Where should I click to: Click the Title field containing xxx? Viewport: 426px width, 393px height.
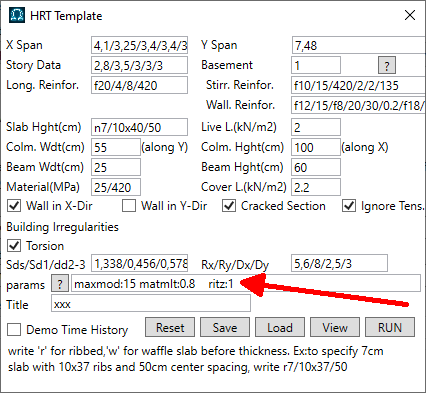[151, 304]
